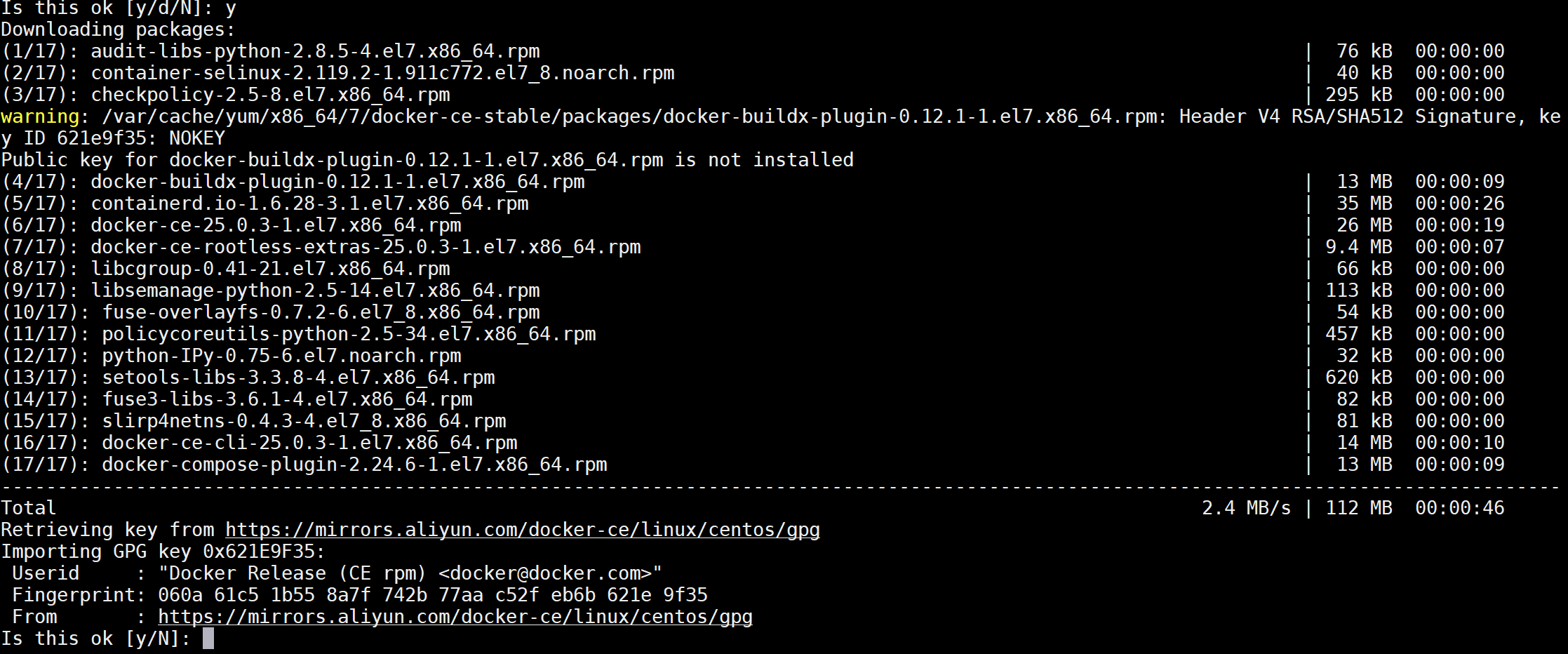This screenshot has width=1568, height=654.
Task: Click the 2.4 MB/s download speed
Action: (1246, 508)
